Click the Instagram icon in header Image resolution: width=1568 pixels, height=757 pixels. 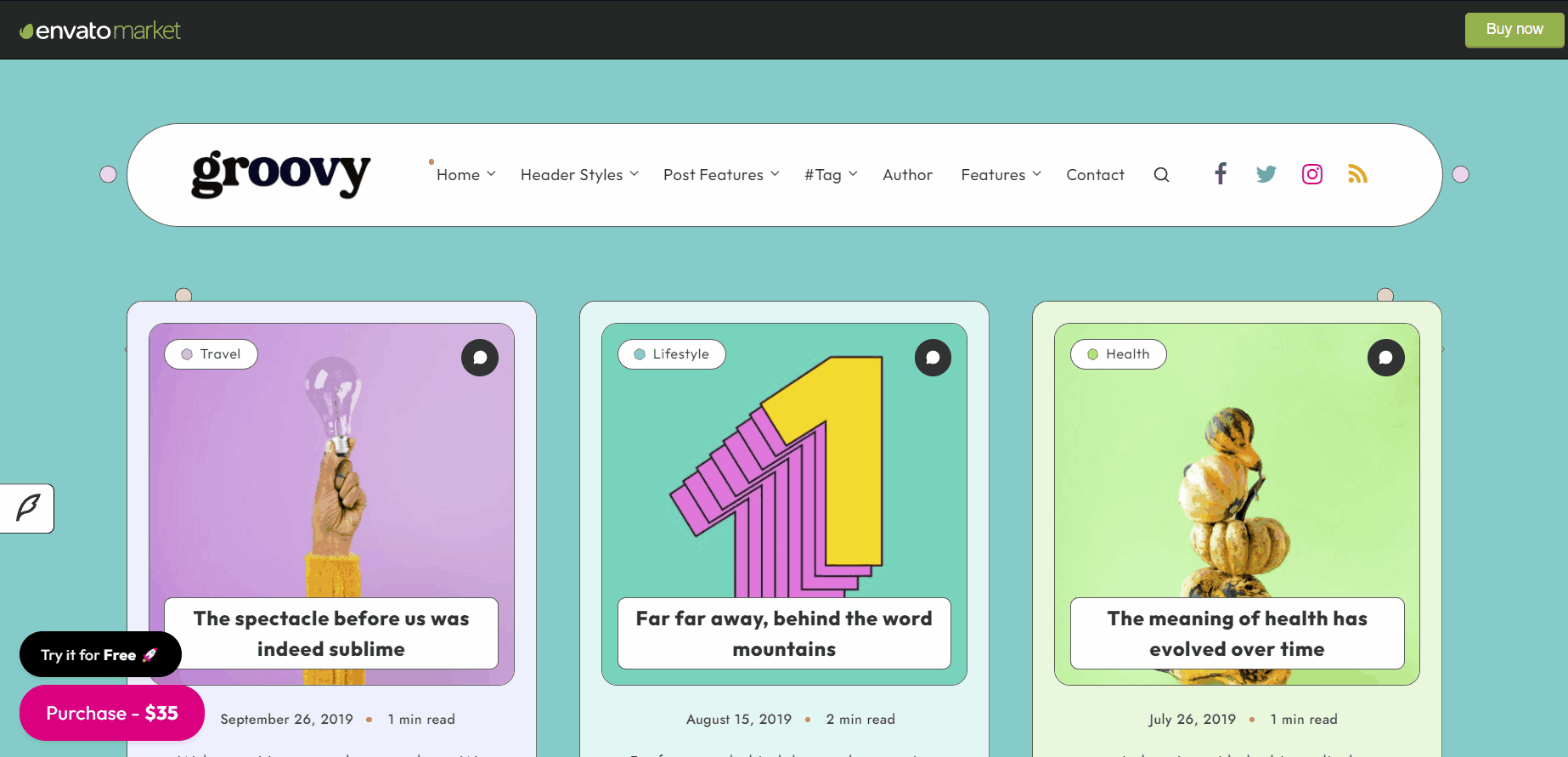(1311, 174)
